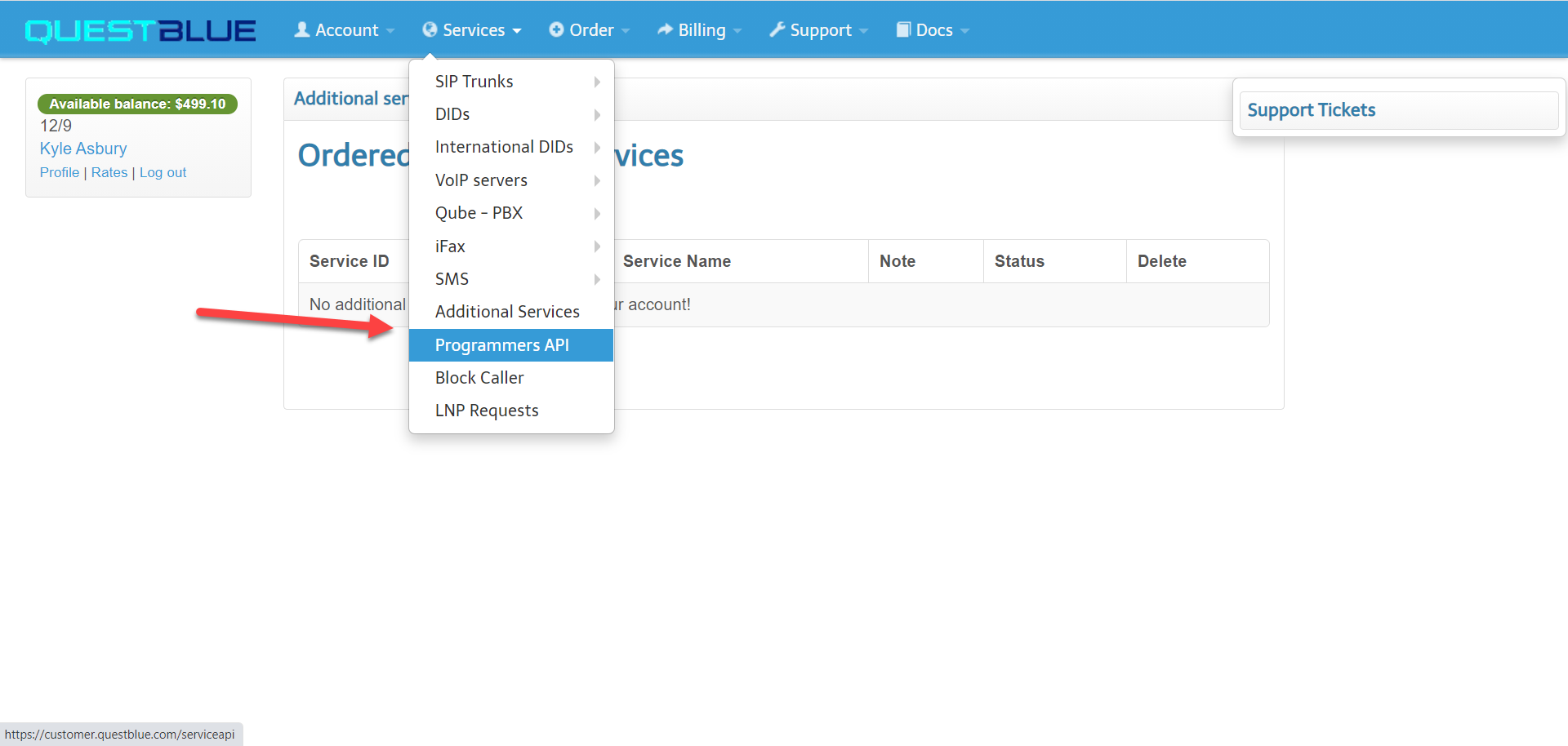Expand the SMS submenu arrow

tap(597, 279)
